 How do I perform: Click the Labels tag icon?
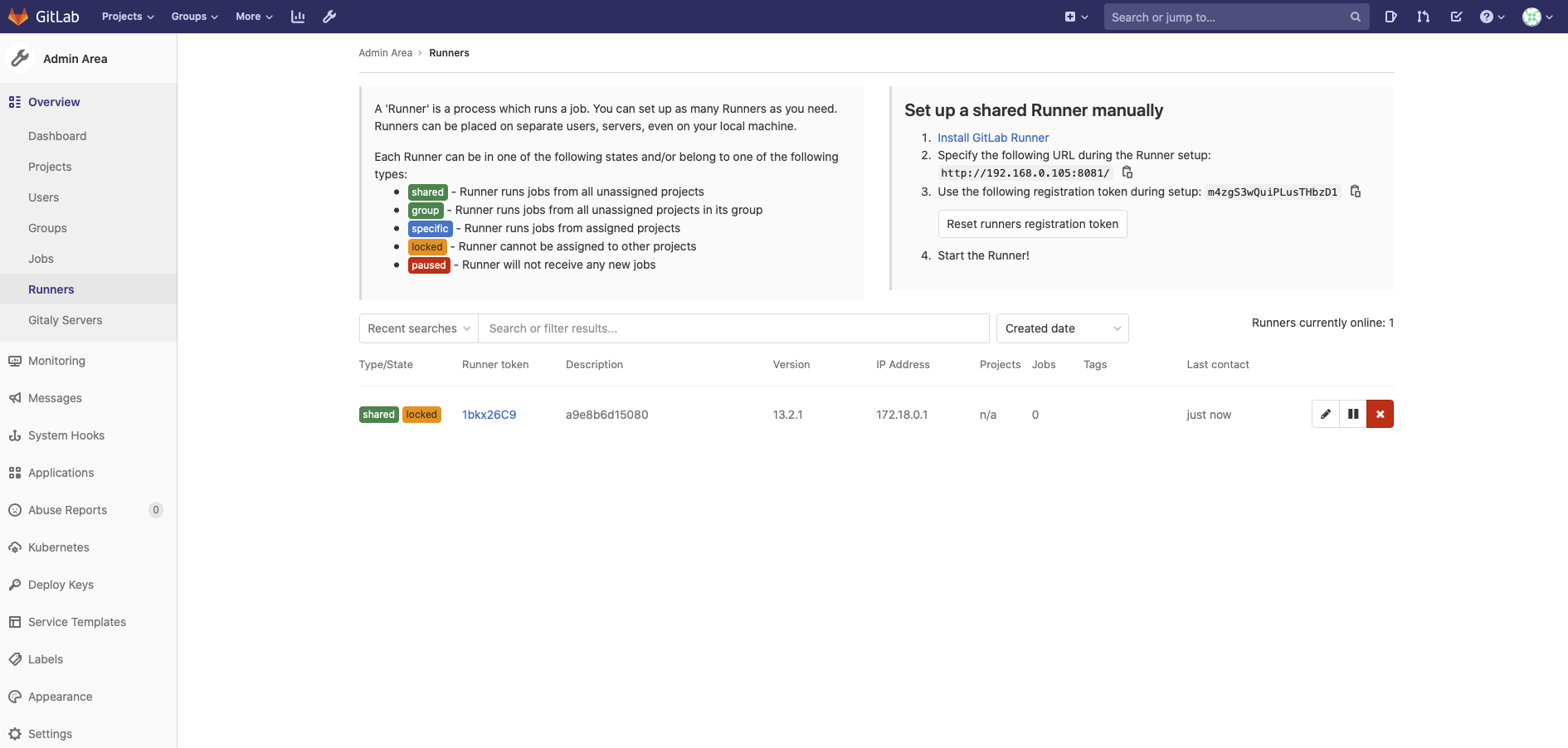point(15,659)
